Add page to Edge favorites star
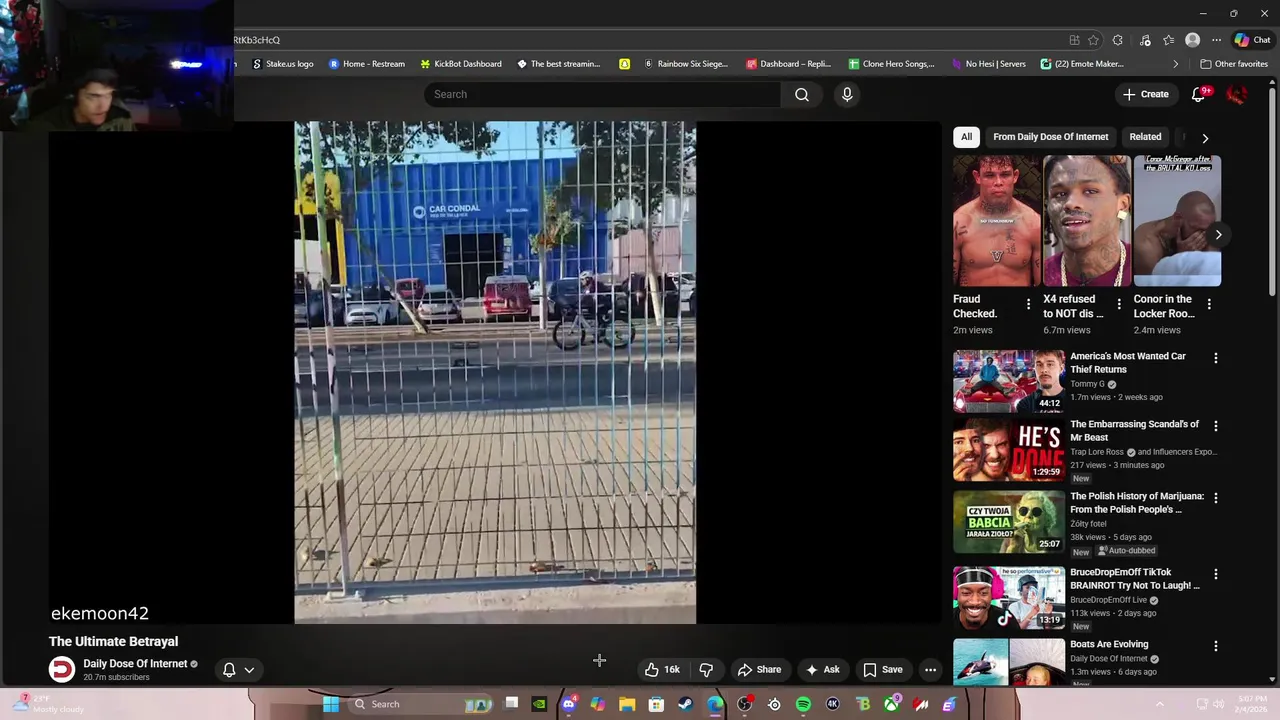This screenshot has width=1280, height=720. [1093, 40]
